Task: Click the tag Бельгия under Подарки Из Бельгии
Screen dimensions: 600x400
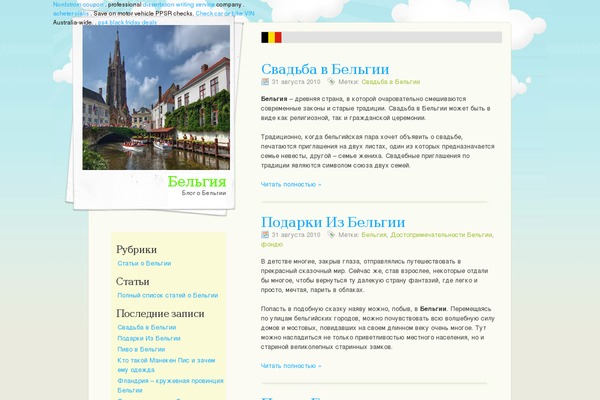Action: pos(374,235)
